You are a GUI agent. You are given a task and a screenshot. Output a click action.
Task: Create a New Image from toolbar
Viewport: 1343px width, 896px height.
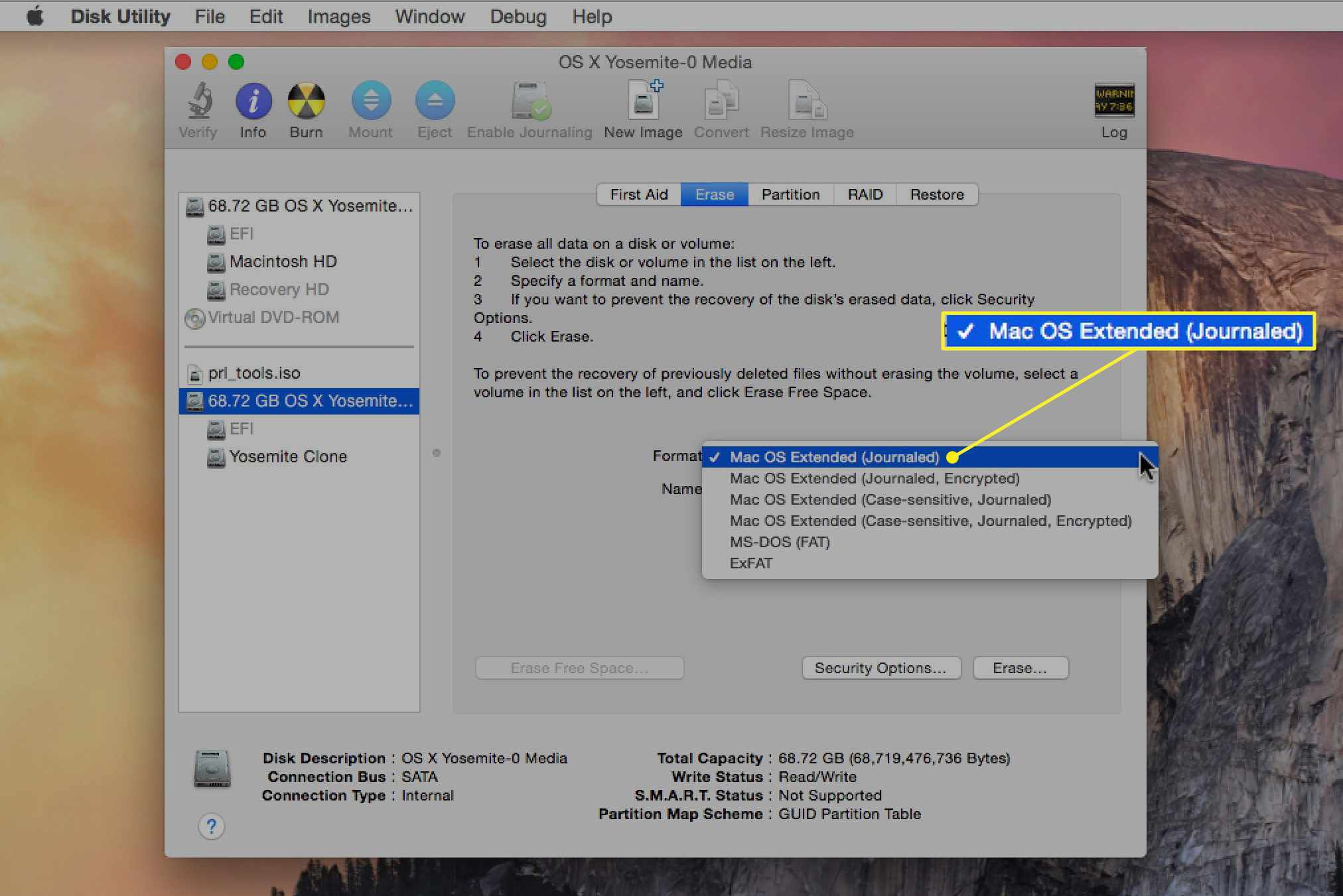click(x=644, y=99)
